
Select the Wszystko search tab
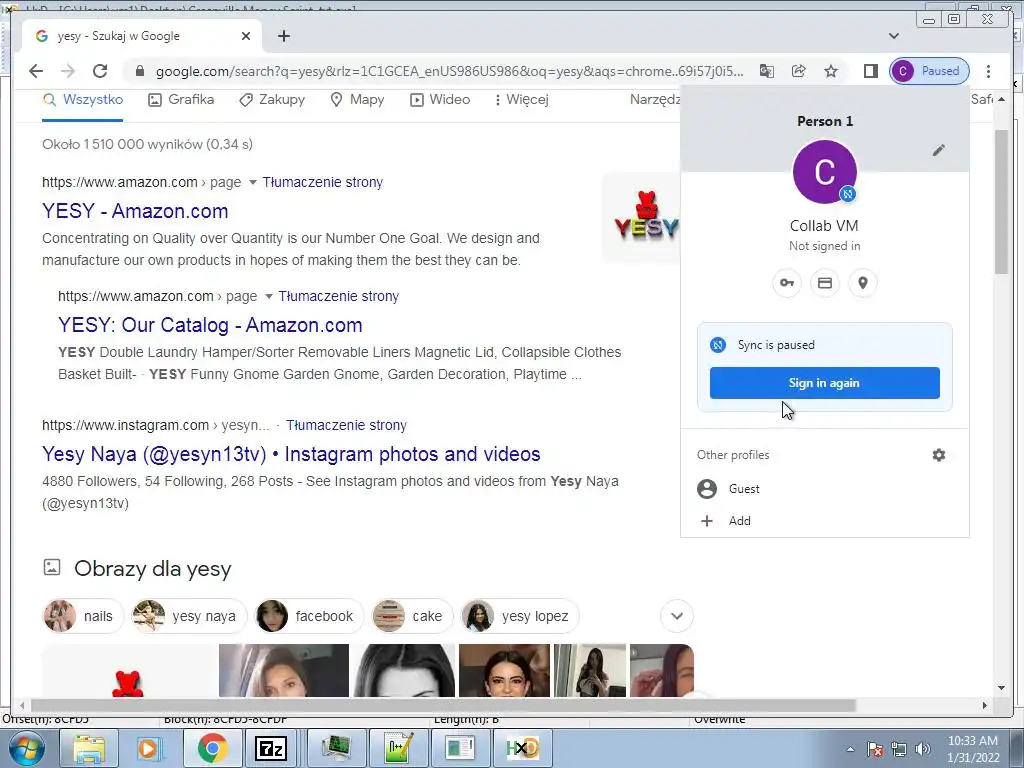click(x=82, y=100)
